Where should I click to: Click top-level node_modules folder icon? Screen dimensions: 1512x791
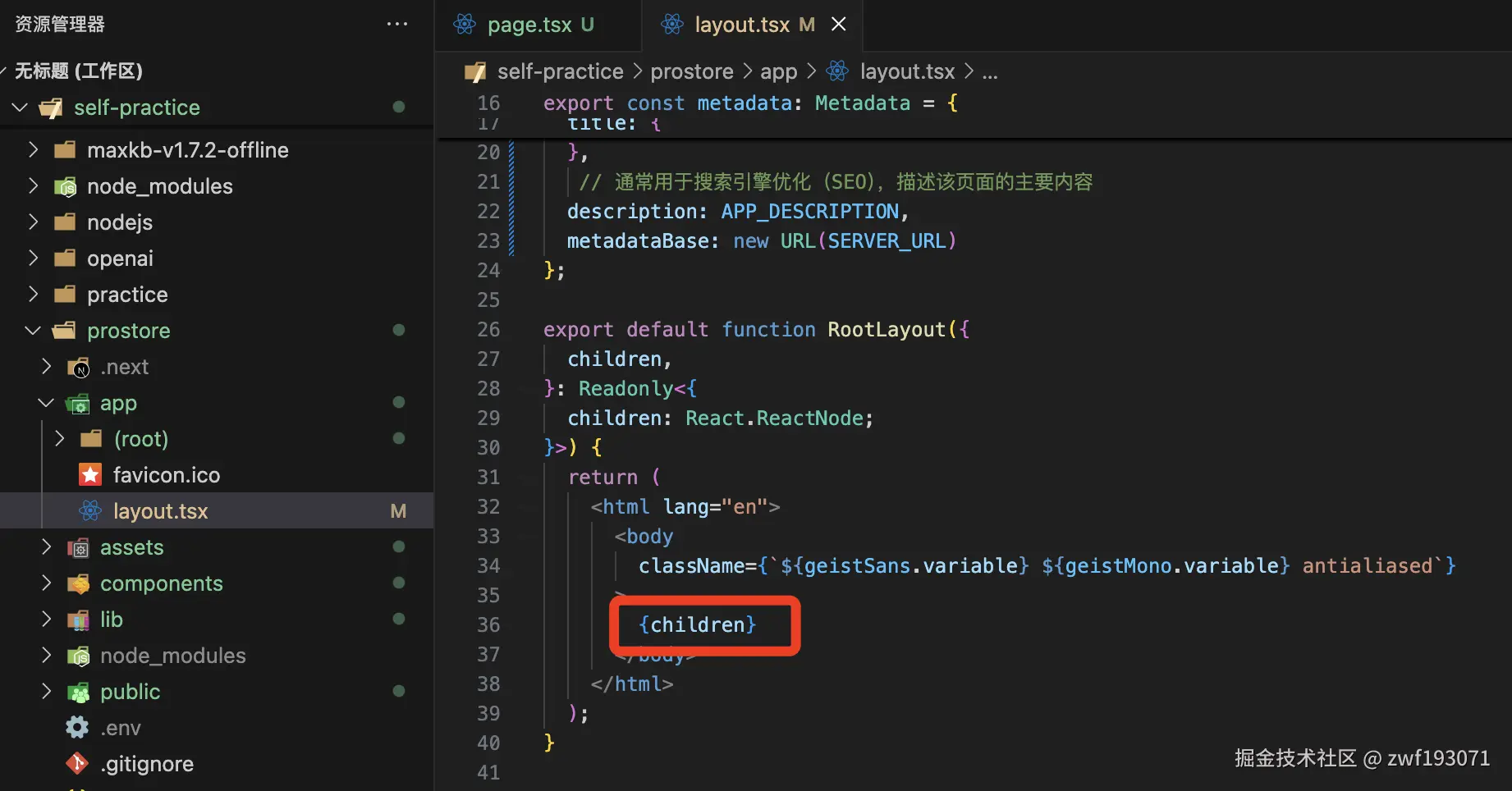pos(65,187)
